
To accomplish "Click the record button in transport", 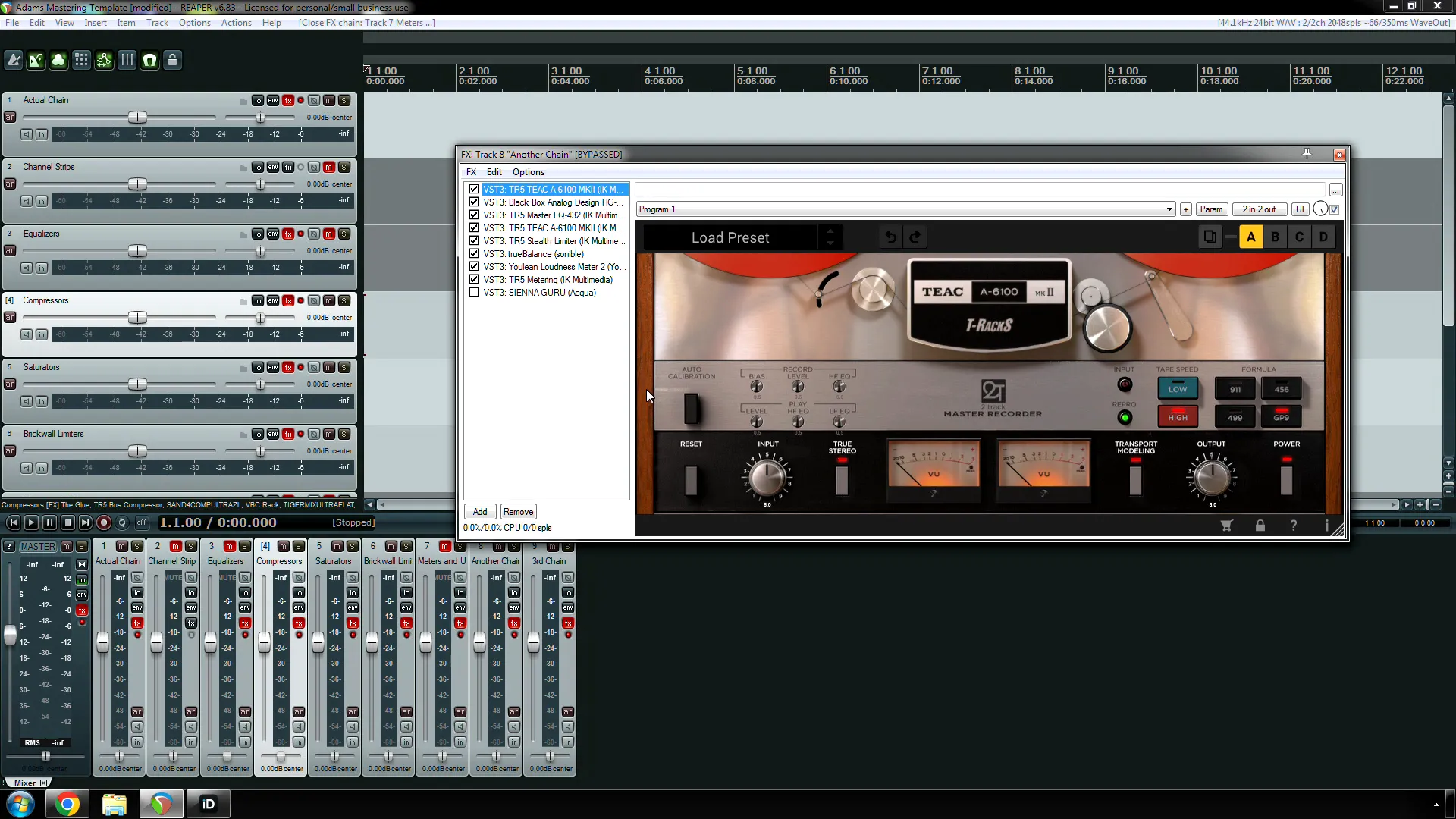I will [104, 522].
